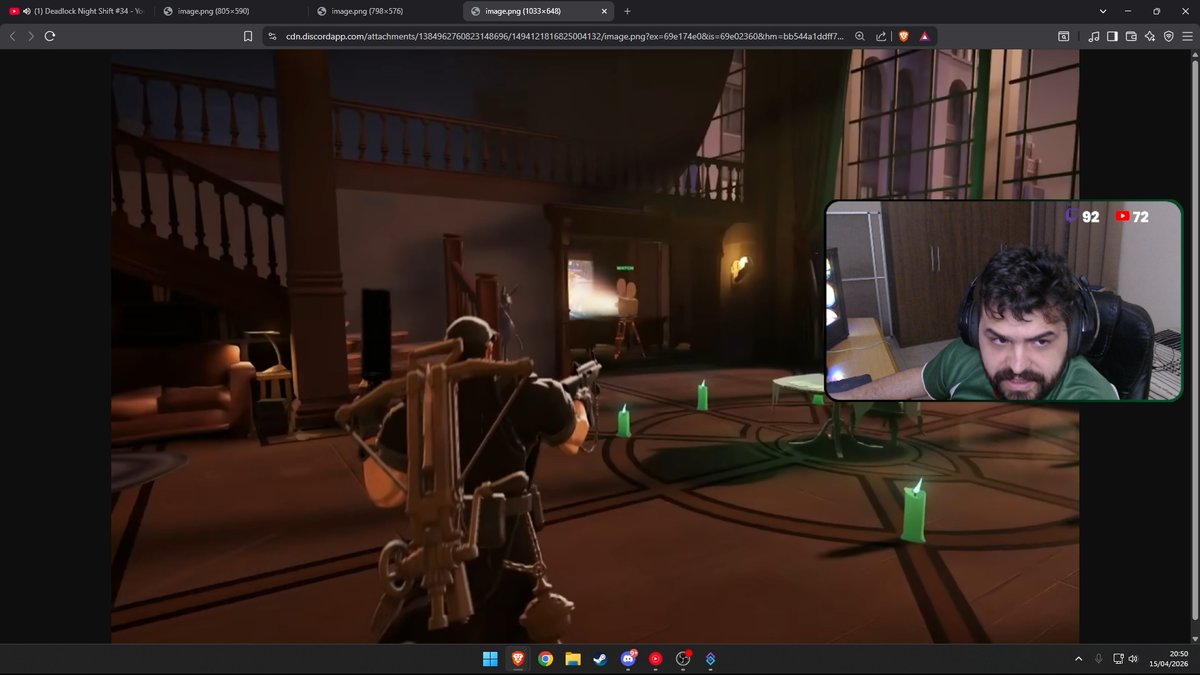
Task: Open Brave Shields lion icon
Action: (903, 36)
